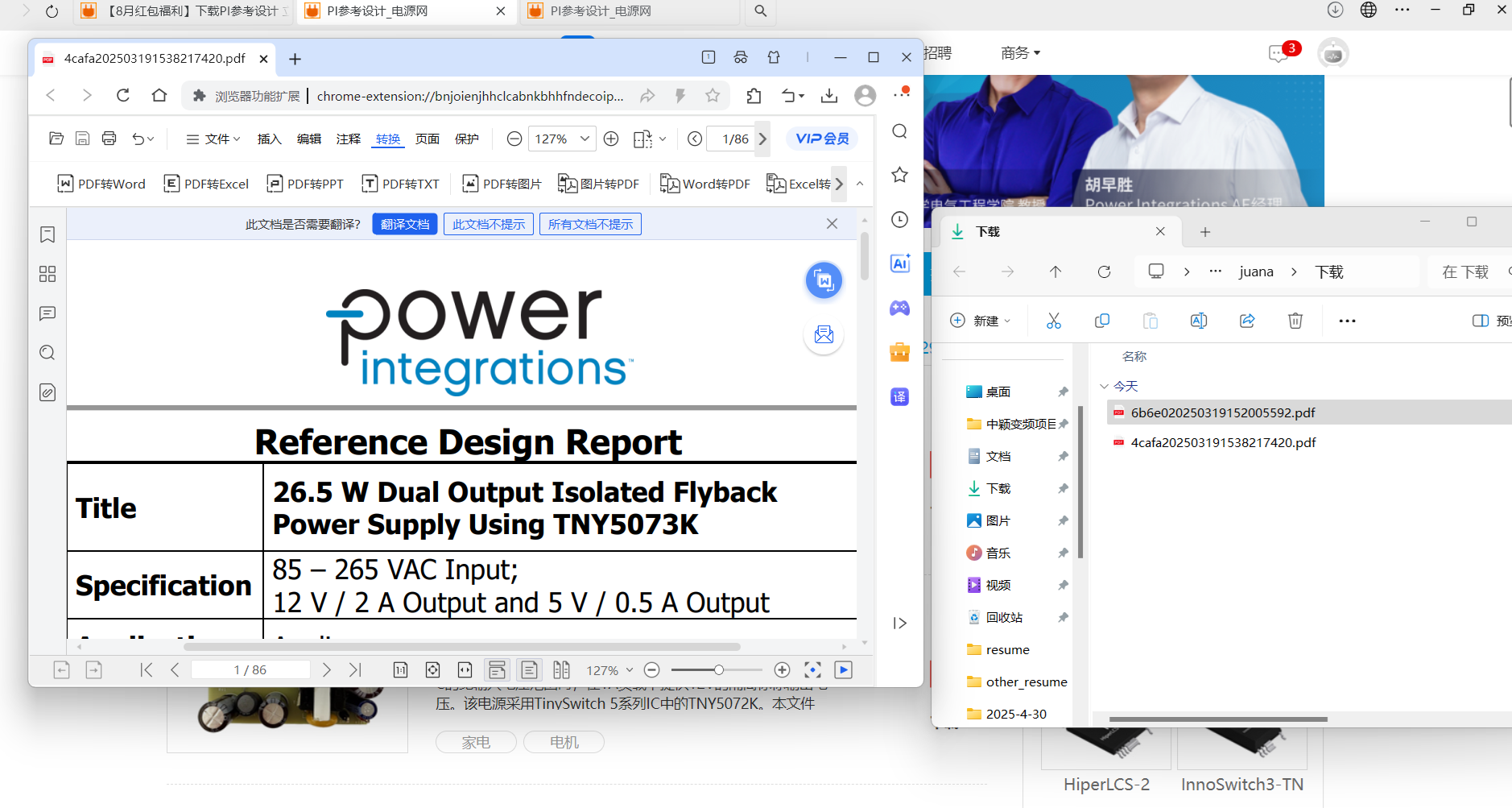Toggle fullscreen mode in bottom bar
1512x808 pixels.
pyautogui.click(x=813, y=669)
